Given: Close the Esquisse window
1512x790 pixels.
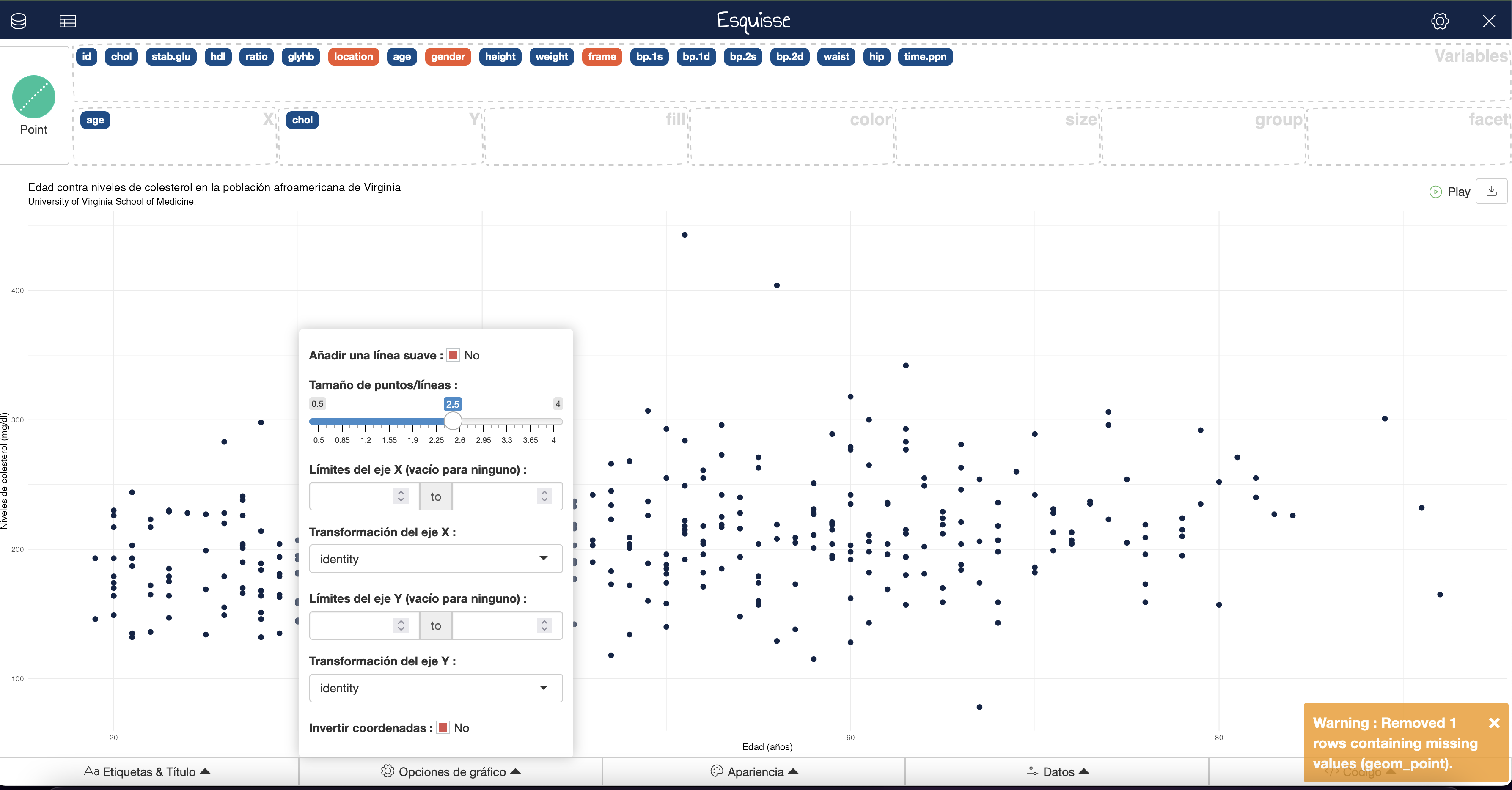Looking at the screenshot, I should [x=1489, y=22].
